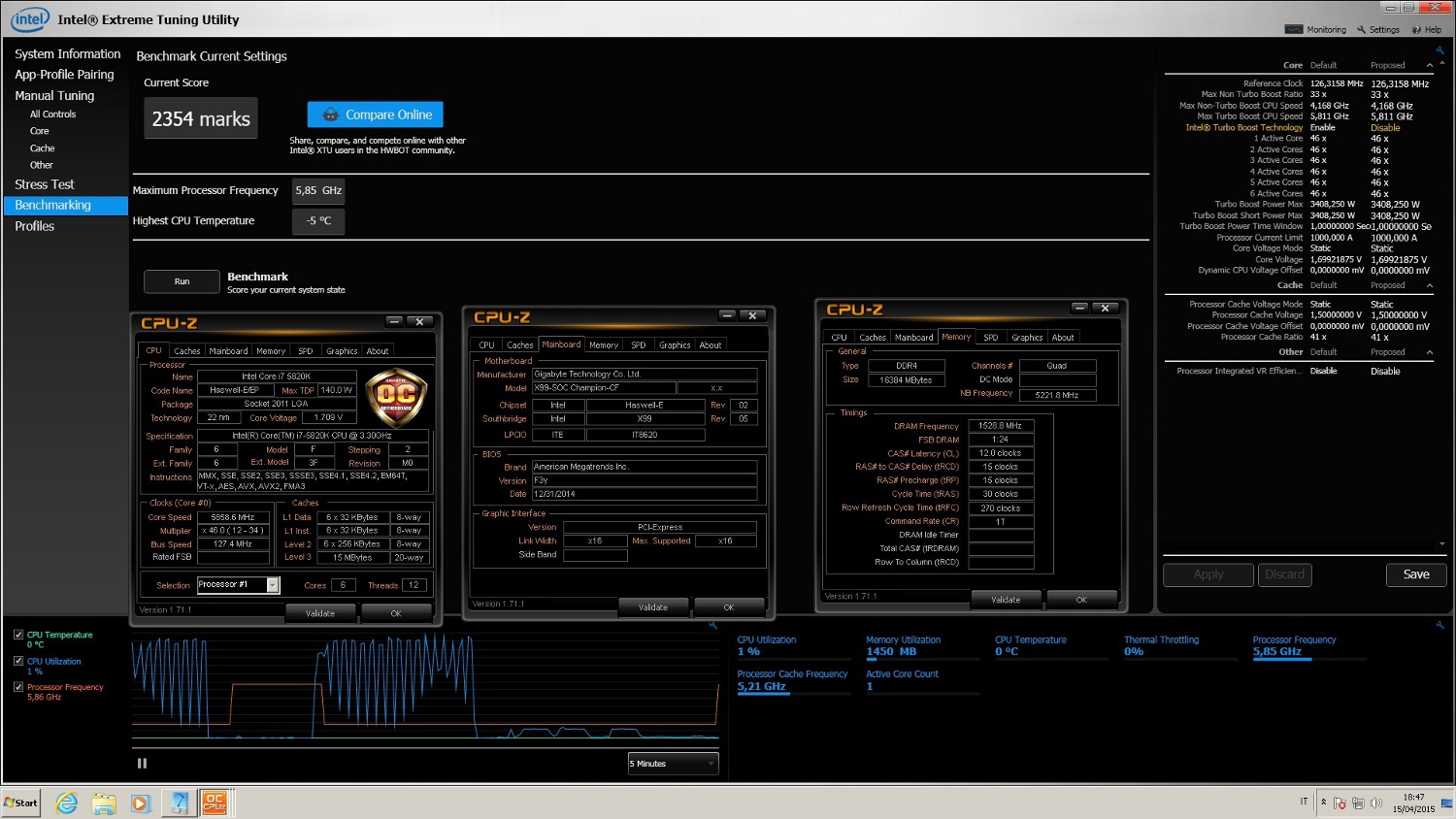Select All Controls under Manual Tuning

point(52,115)
